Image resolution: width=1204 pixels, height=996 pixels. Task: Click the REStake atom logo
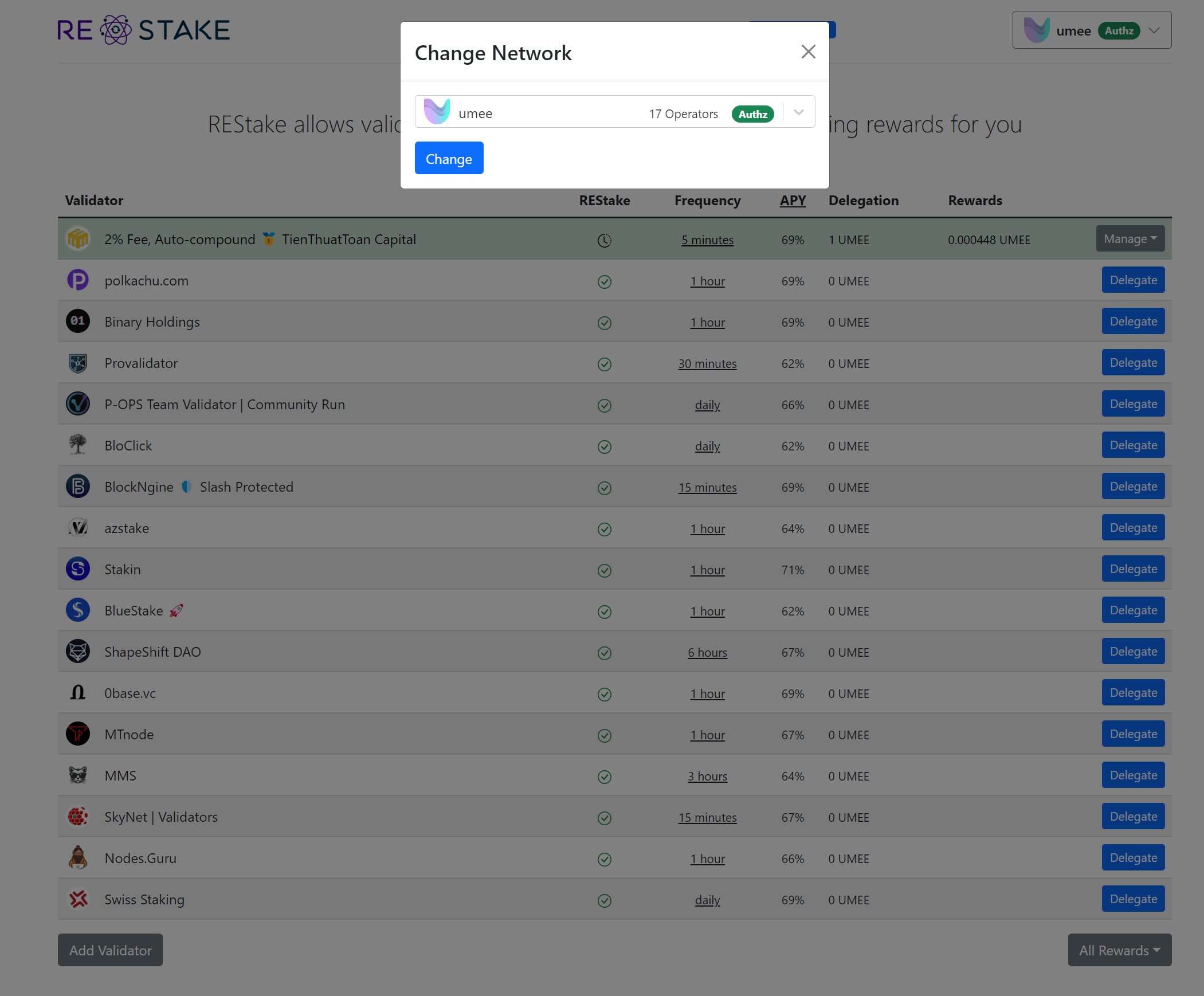pyautogui.click(x=116, y=30)
